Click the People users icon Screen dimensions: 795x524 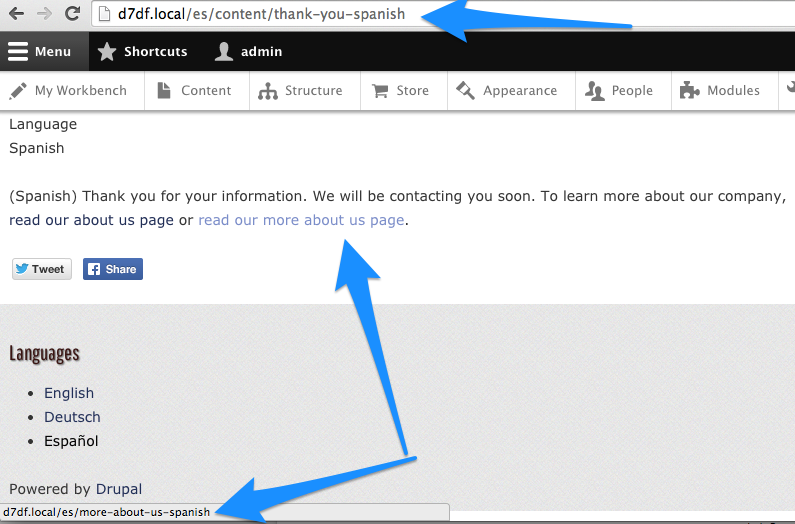[x=595, y=91]
